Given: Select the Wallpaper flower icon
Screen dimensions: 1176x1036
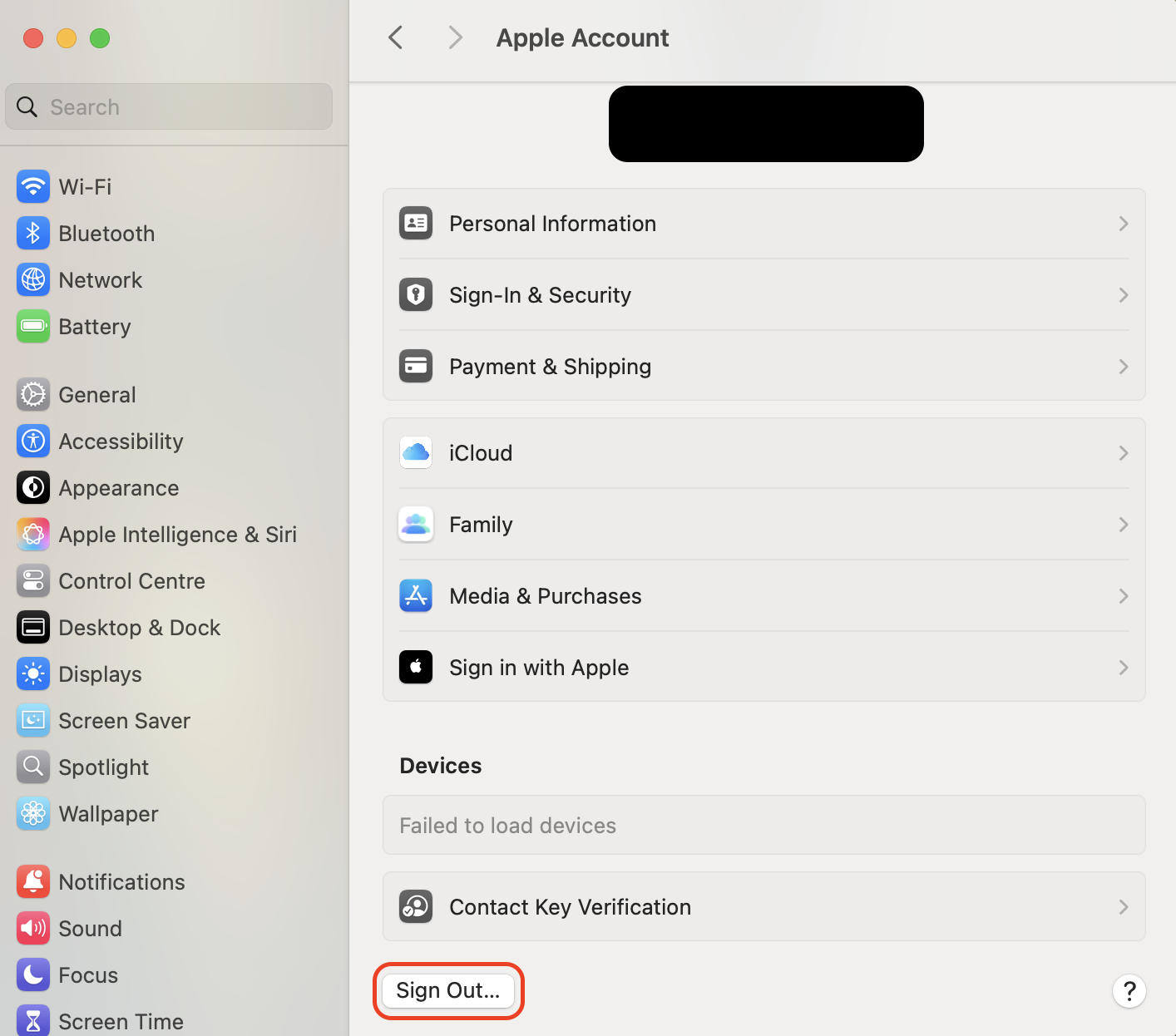Looking at the screenshot, I should click(x=33, y=814).
